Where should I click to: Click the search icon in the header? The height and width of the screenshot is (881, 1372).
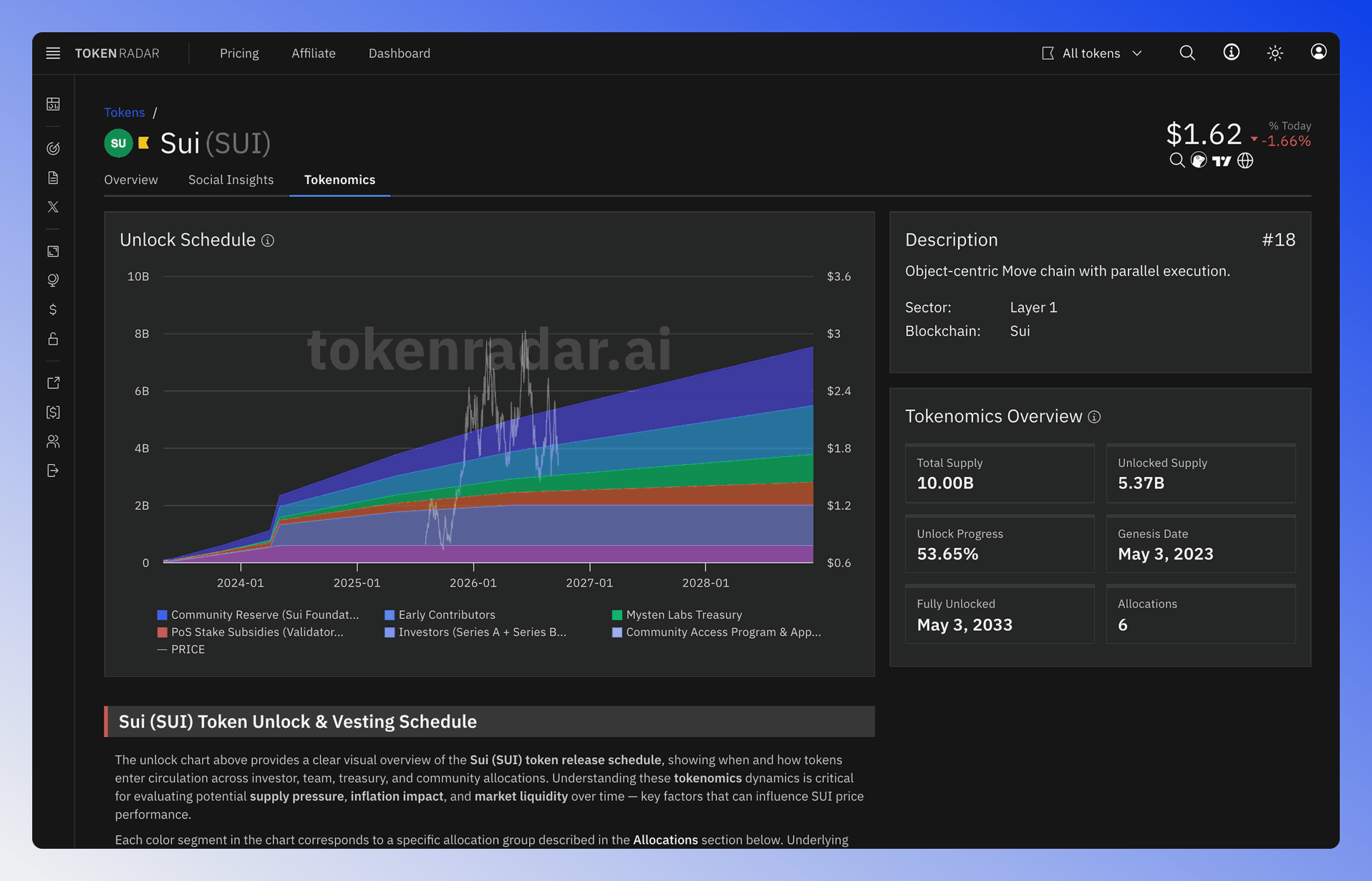click(1187, 53)
